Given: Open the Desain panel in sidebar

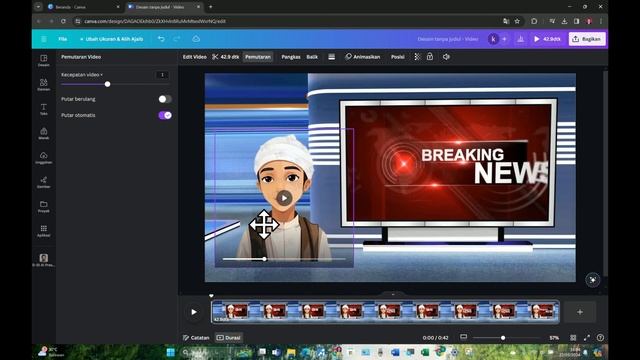Looking at the screenshot, I should tap(44, 60).
